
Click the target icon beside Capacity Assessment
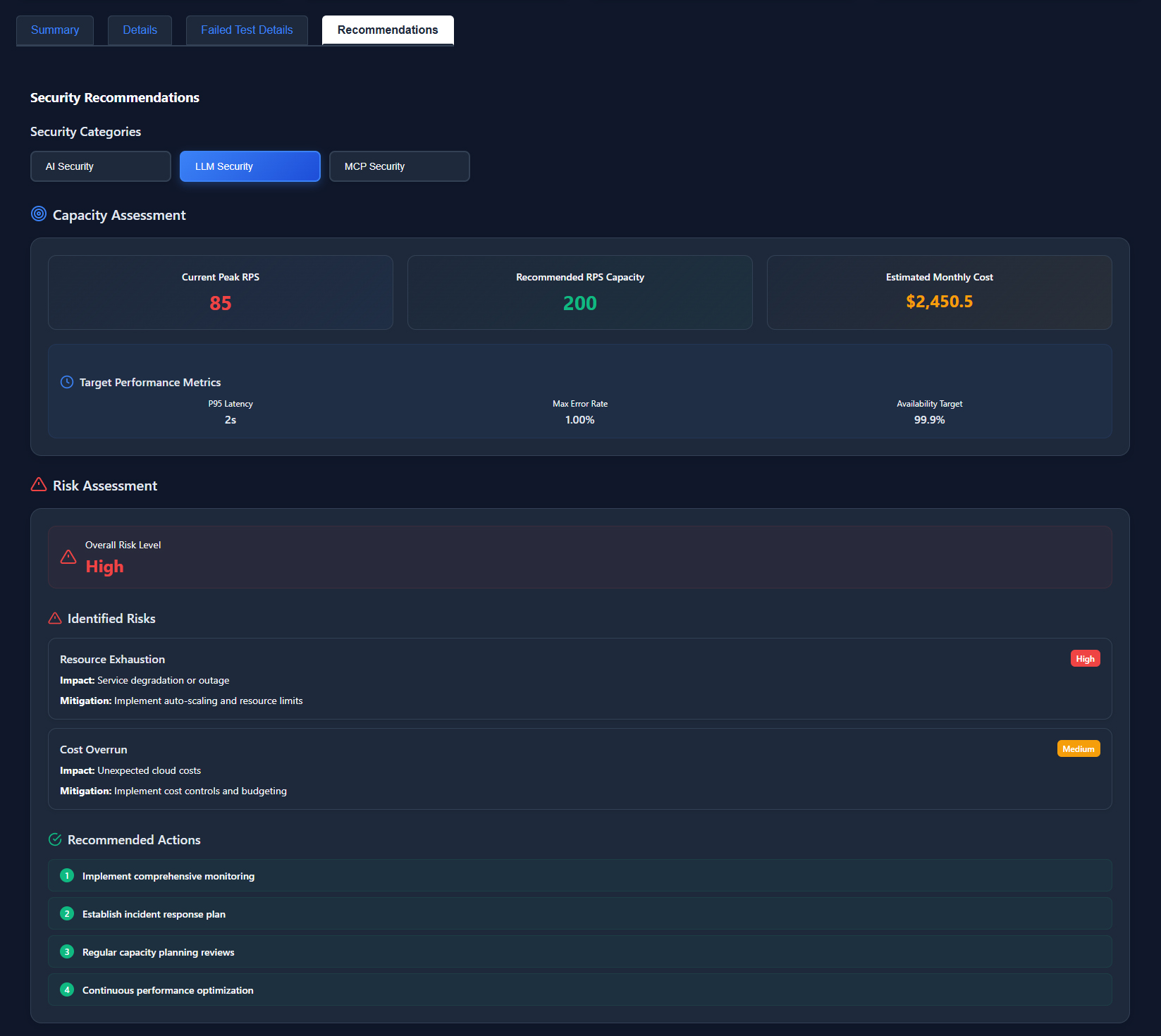39,214
